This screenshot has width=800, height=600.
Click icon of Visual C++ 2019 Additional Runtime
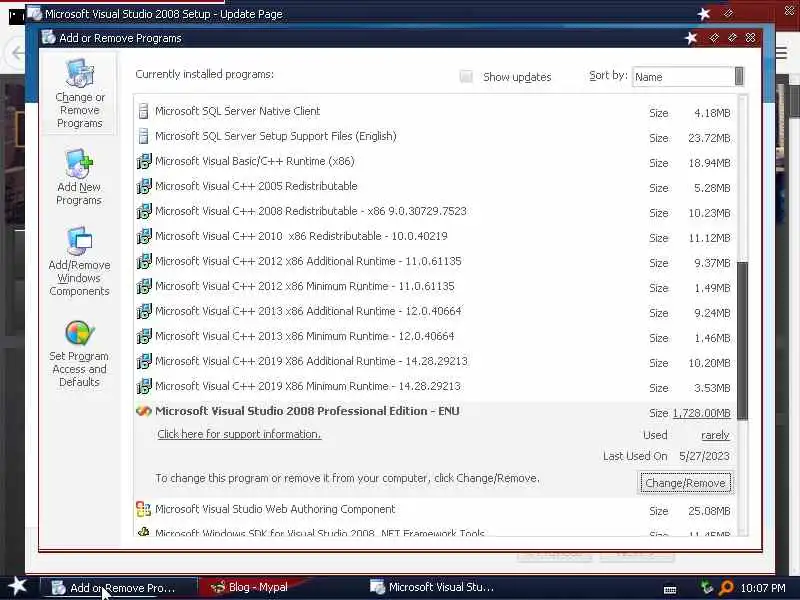(x=144, y=361)
